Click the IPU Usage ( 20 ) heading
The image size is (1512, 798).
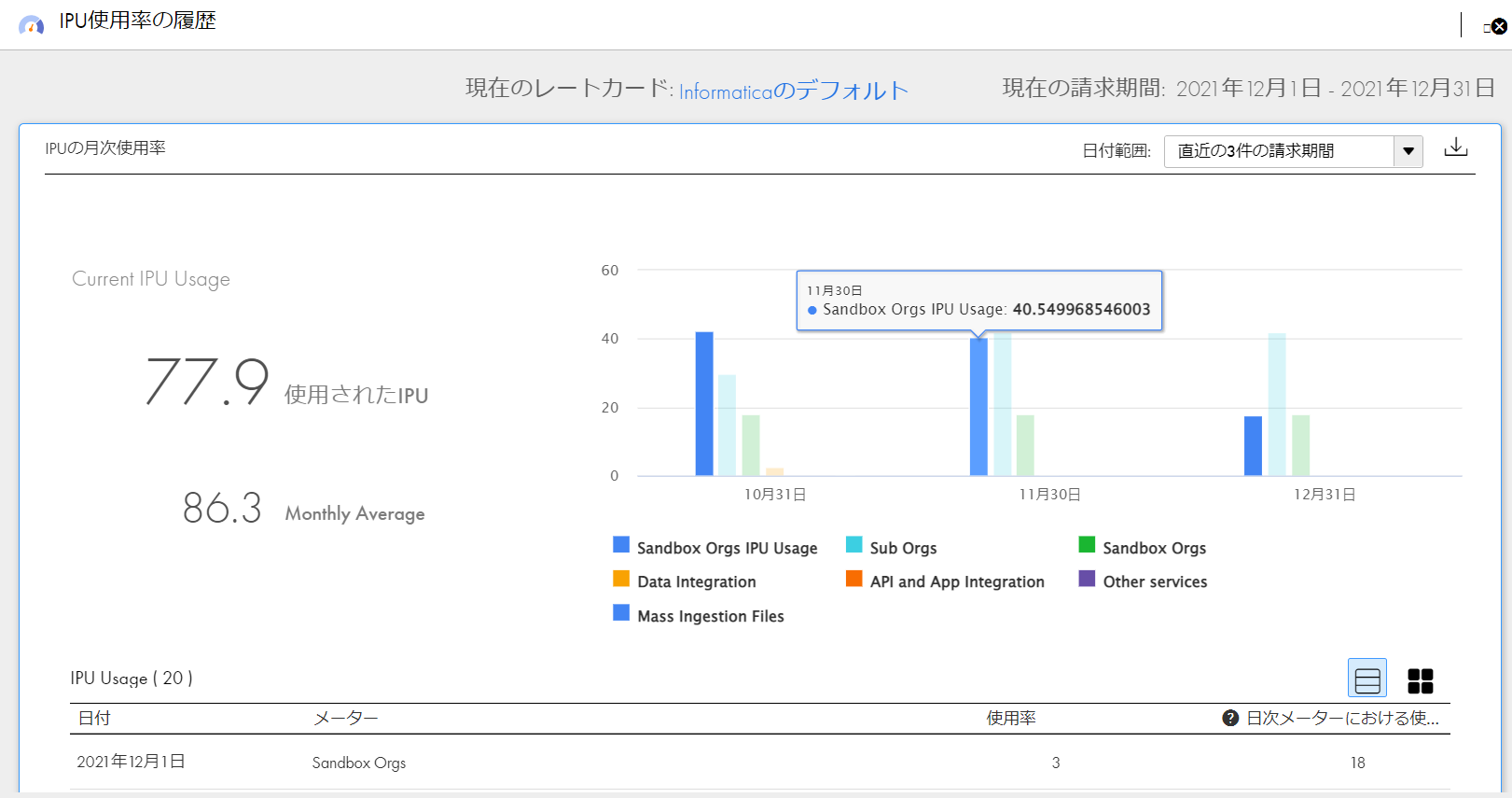[132, 679]
